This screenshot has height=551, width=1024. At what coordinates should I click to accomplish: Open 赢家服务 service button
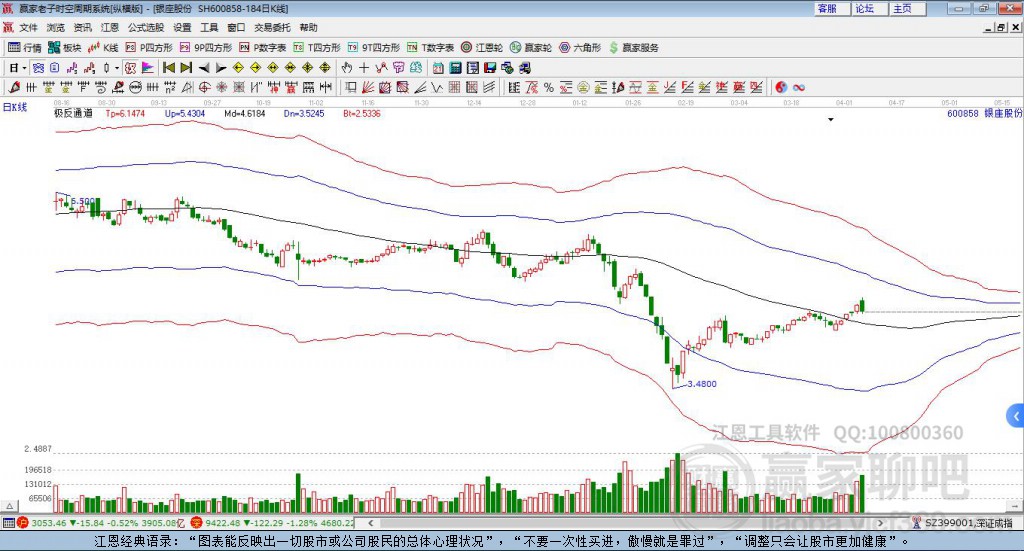(633, 48)
